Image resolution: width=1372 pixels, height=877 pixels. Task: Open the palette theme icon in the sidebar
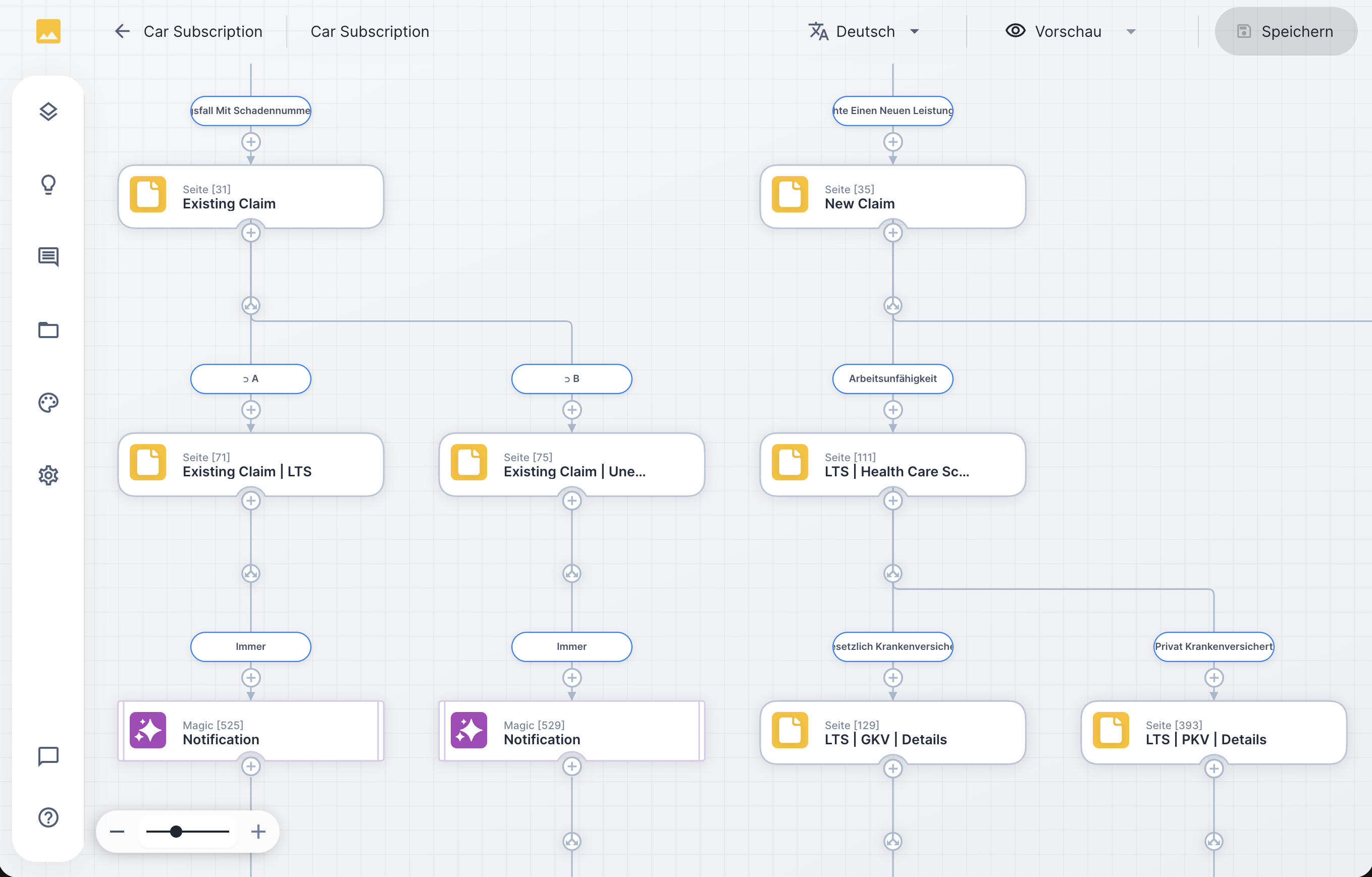pyautogui.click(x=48, y=403)
